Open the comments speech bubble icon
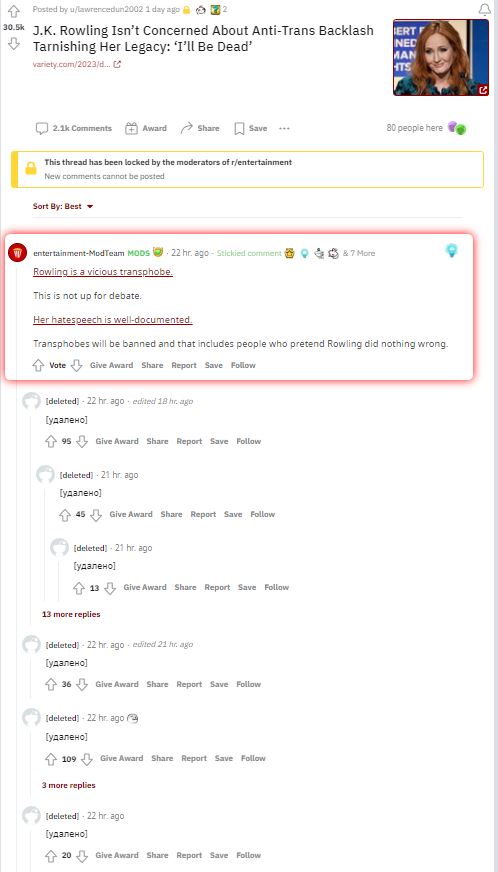The image size is (498, 872). pyautogui.click(x=42, y=128)
